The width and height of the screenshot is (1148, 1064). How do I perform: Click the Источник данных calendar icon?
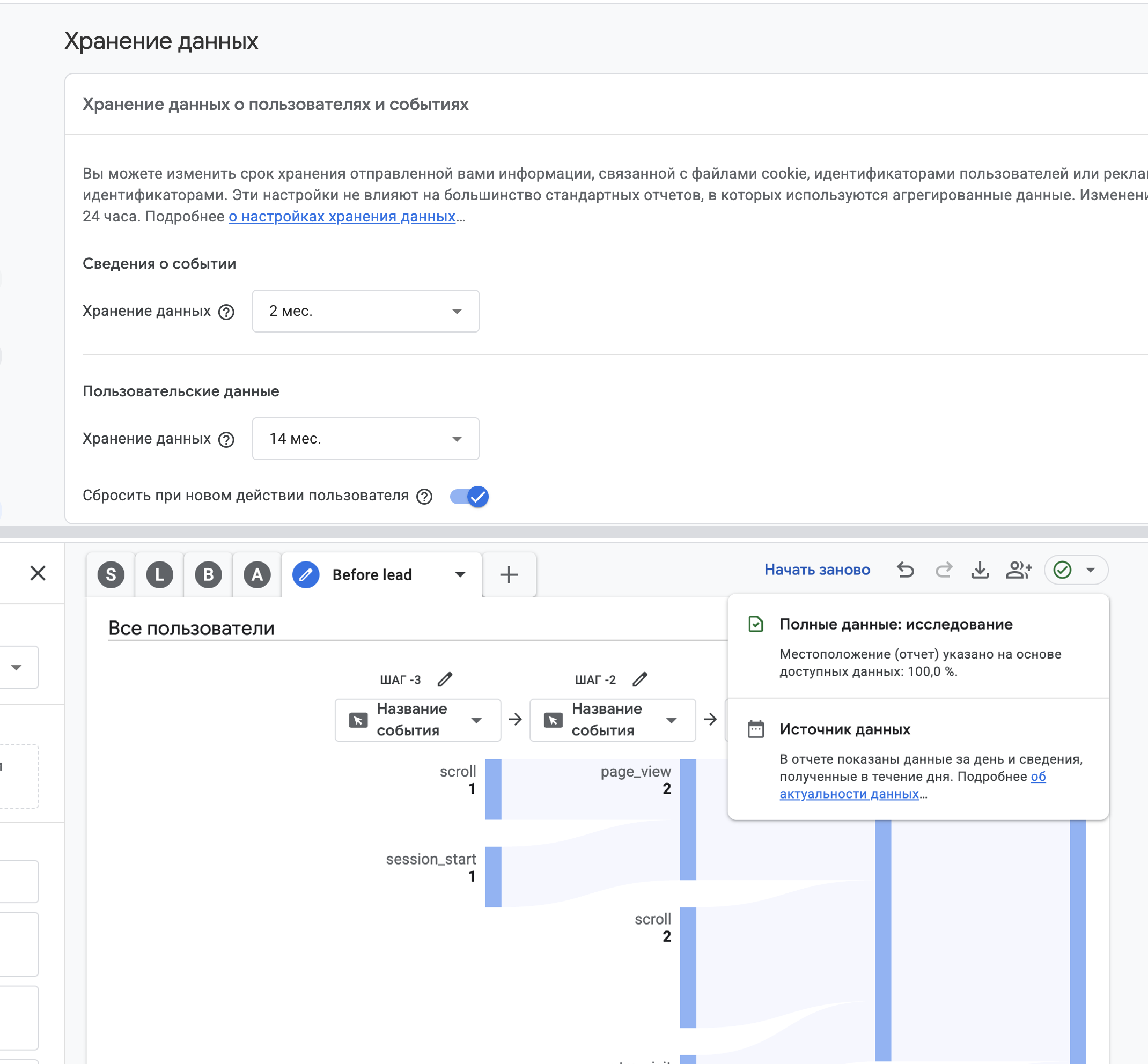pyautogui.click(x=756, y=729)
